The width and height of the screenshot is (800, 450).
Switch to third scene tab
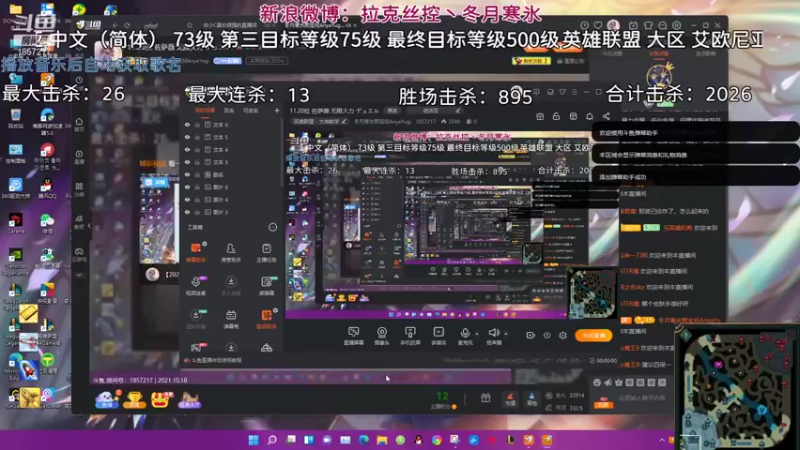(251, 110)
